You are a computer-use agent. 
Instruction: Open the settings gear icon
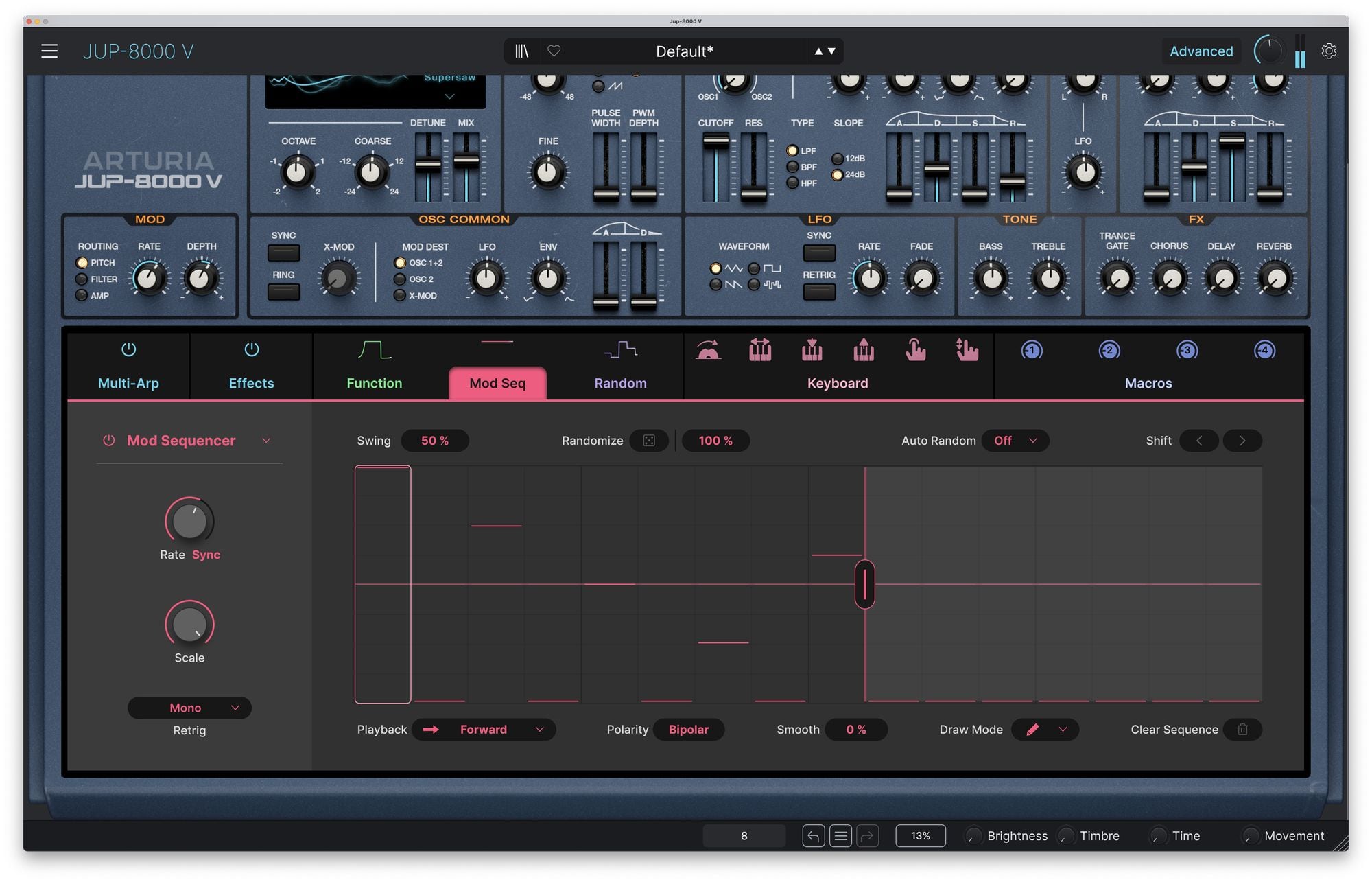[x=1328, y=51]
